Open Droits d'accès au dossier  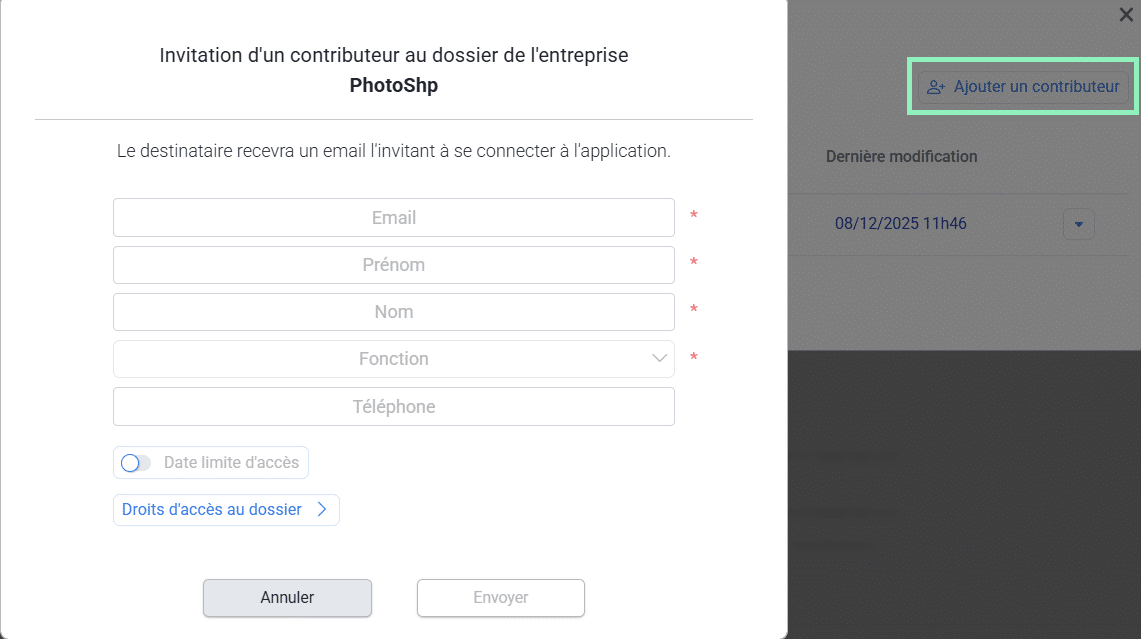212,510
